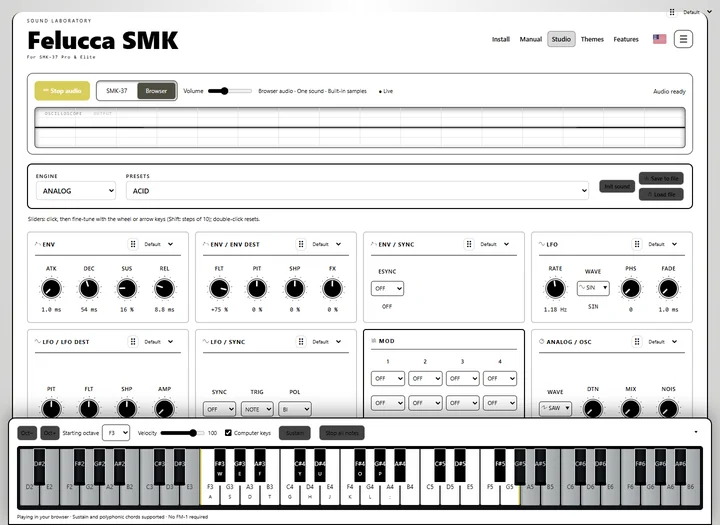Click the LFO / LFO DEST AMP knob
Image resolution: width=720 pixels, height=525 pixels.
pos(164,408)
